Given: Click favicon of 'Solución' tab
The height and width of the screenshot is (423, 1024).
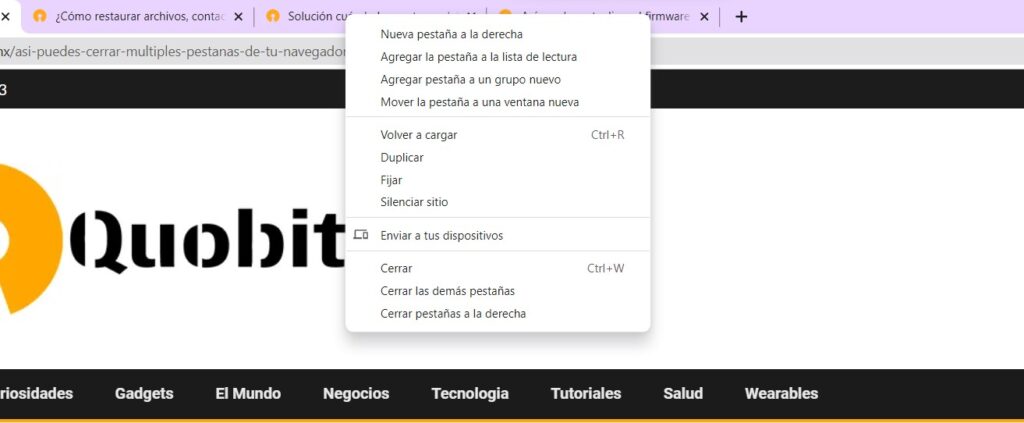Looking at the screenshot, I should [x=273, y=16].
